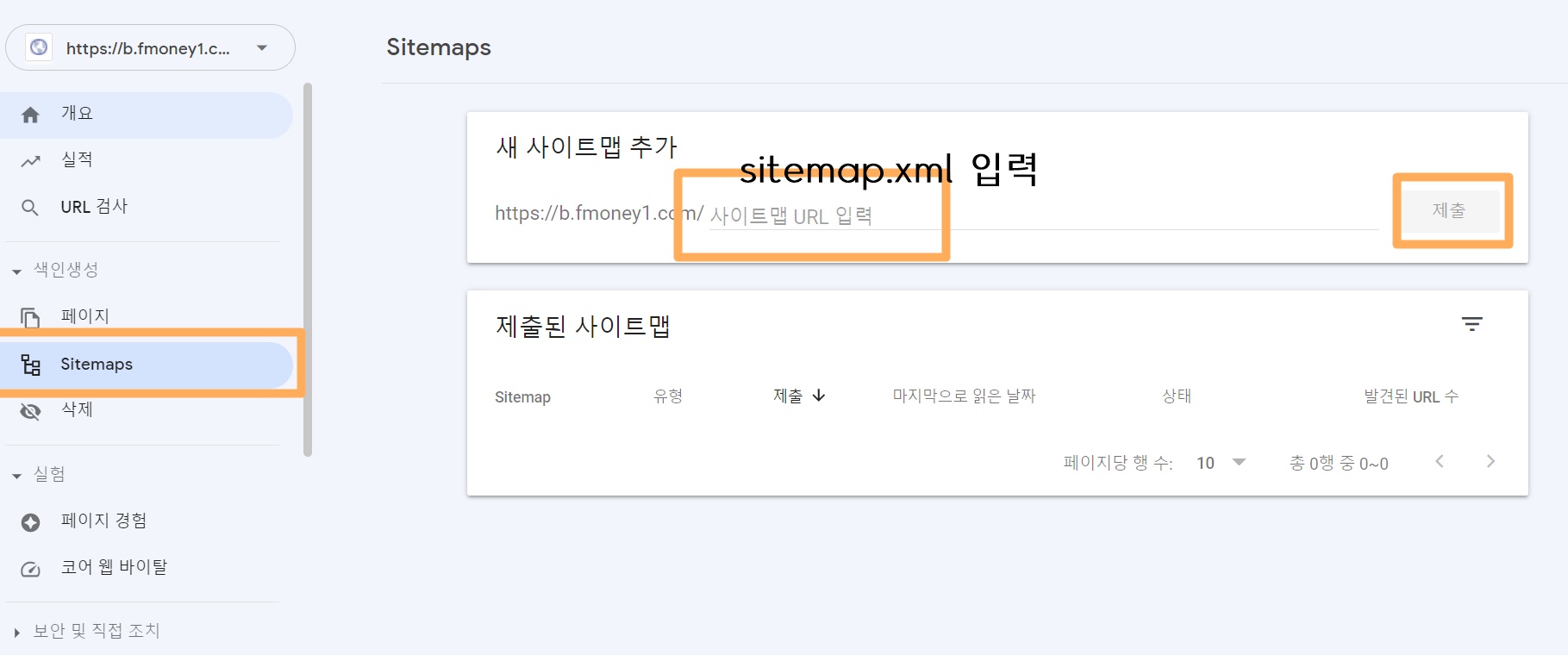
Task: Collapse the 실험 section
Action: (16, 476)
